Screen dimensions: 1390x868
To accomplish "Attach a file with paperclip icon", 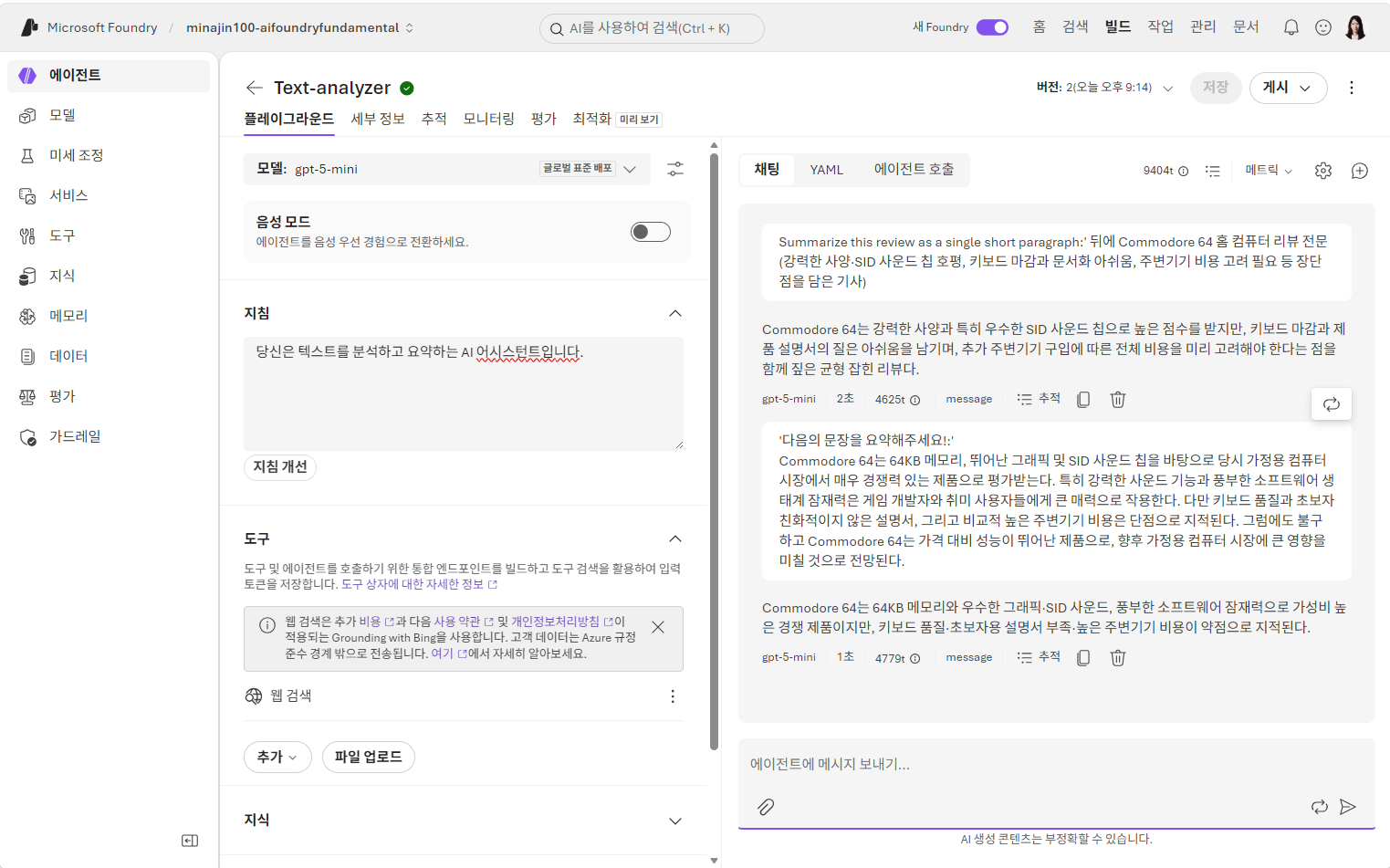I will click(766, 807).
